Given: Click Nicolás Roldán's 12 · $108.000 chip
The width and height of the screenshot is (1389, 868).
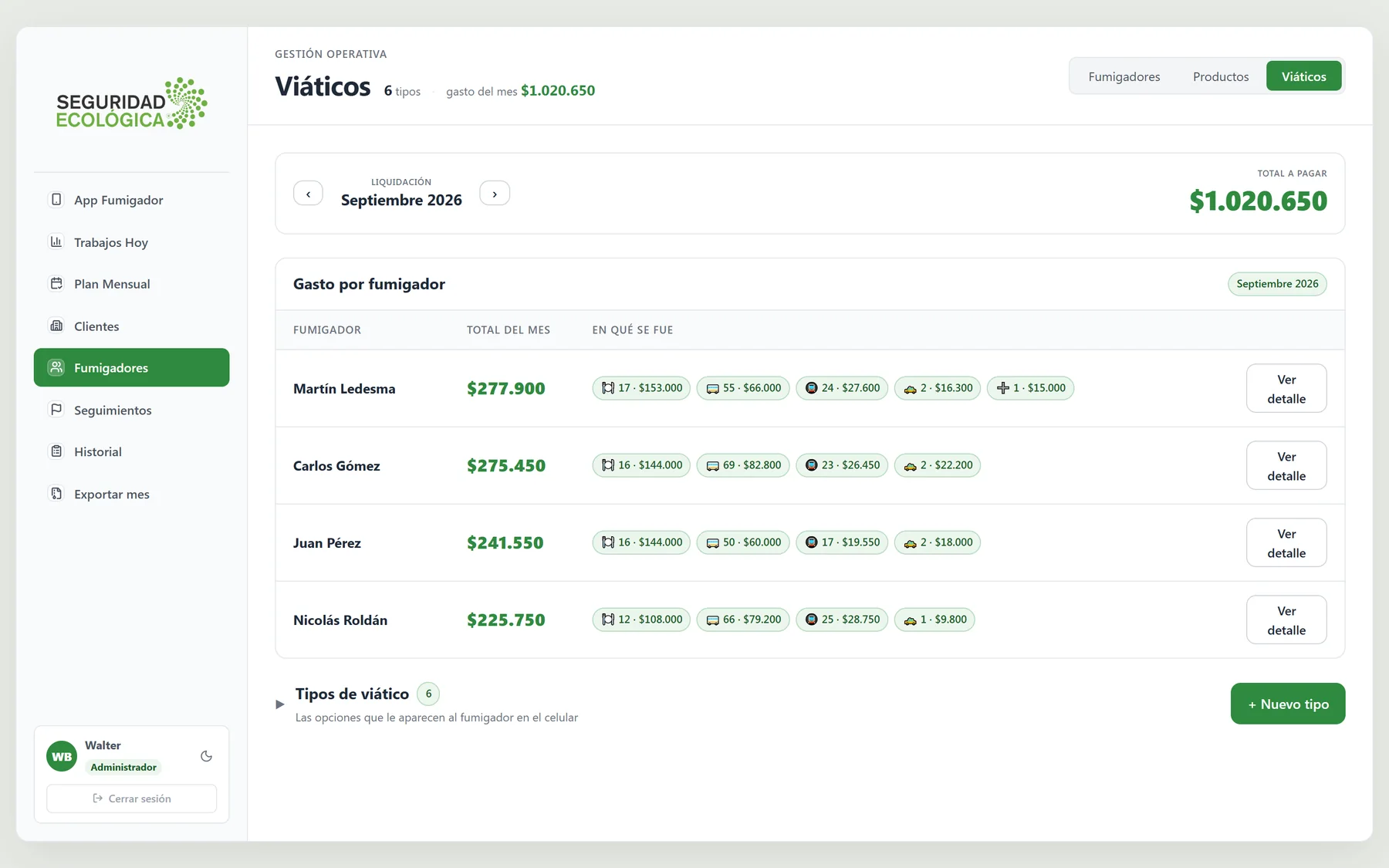Looking at the screenshot, I should coord(641,620).
